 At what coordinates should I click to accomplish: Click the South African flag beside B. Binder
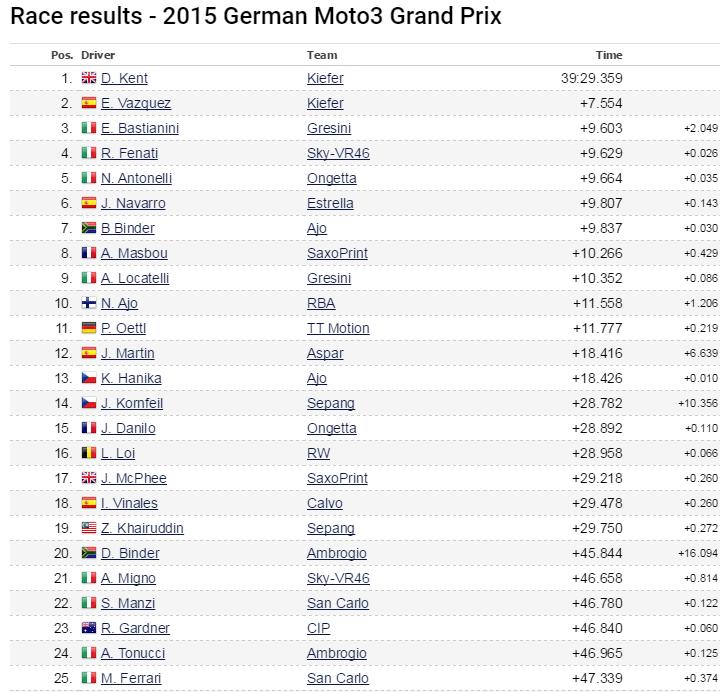pos(89,228)
